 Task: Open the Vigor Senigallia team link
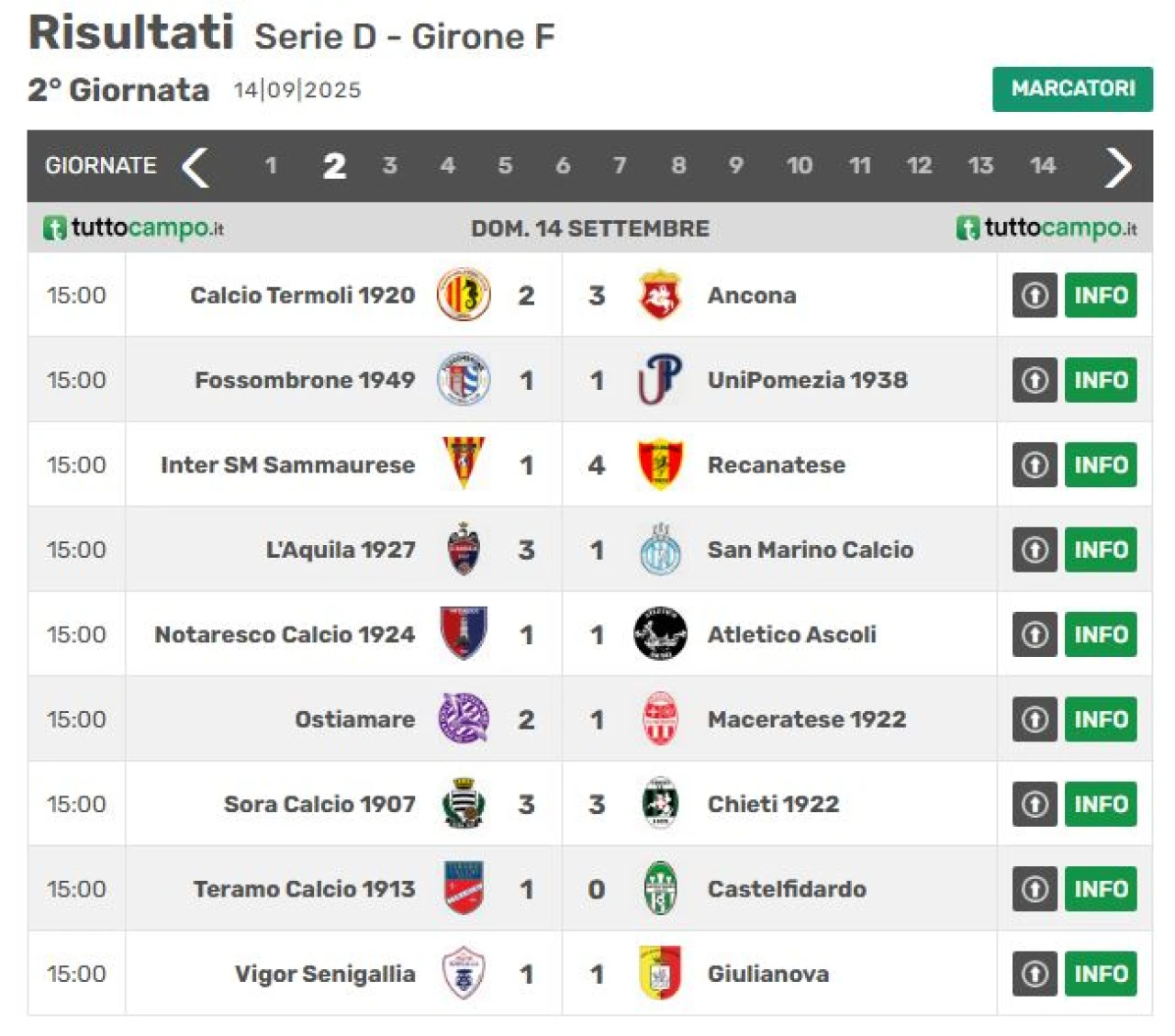click(x=325, y=974)
